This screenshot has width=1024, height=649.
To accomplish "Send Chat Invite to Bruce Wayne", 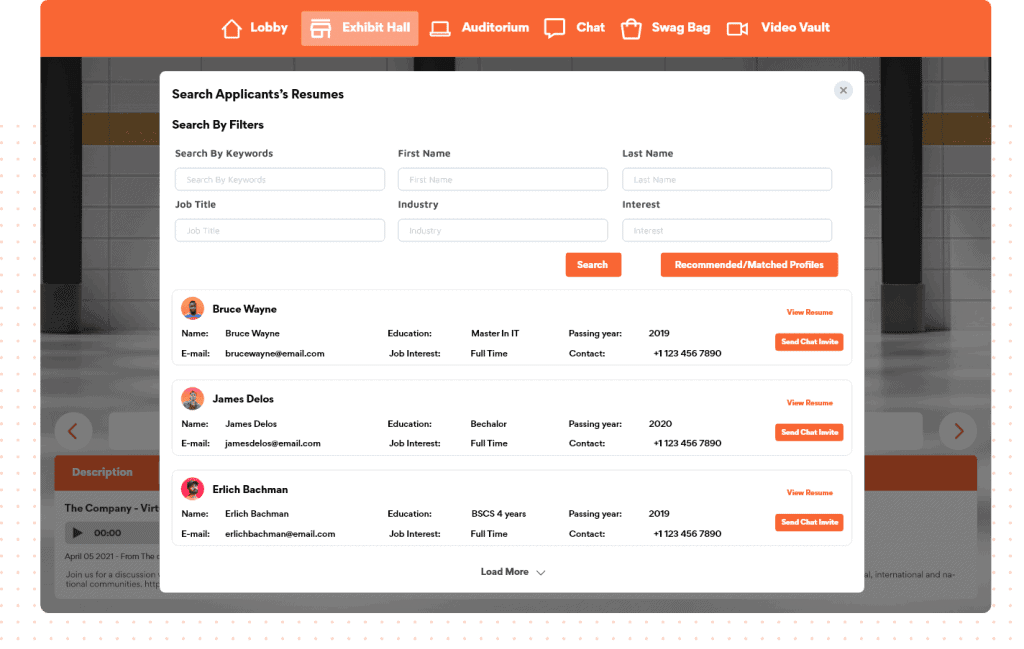I will coord(809,342).
